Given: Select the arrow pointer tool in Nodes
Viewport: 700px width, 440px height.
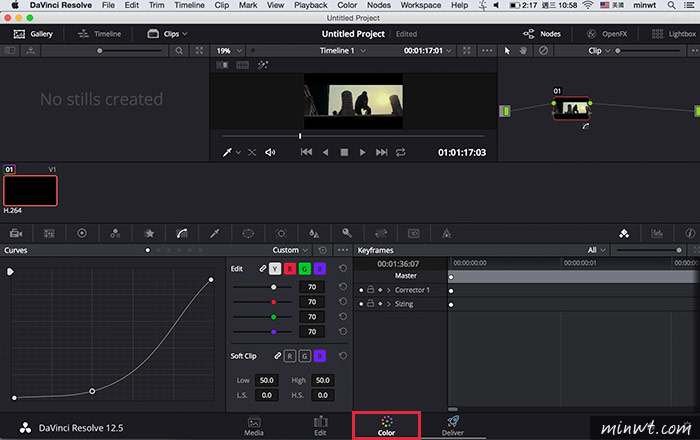Looking at the screenshot, I should (507, 50).
